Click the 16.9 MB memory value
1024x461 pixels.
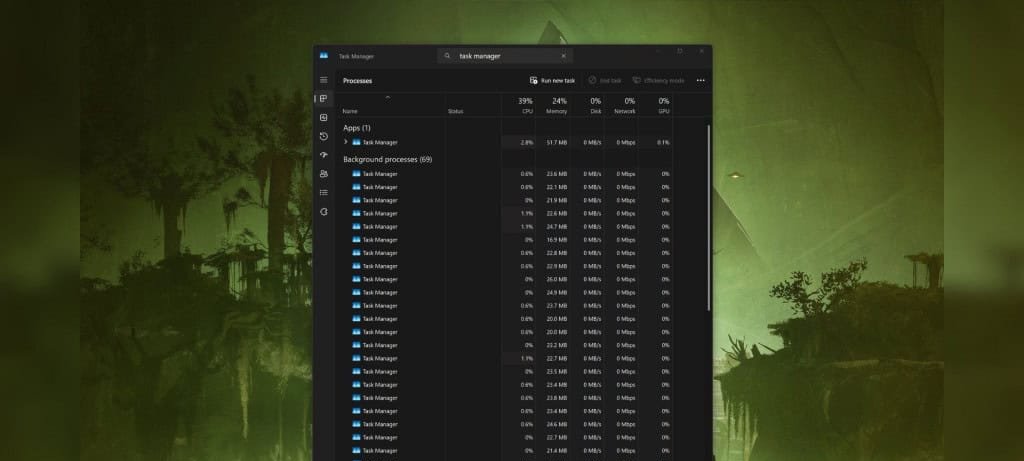[557, 240]
